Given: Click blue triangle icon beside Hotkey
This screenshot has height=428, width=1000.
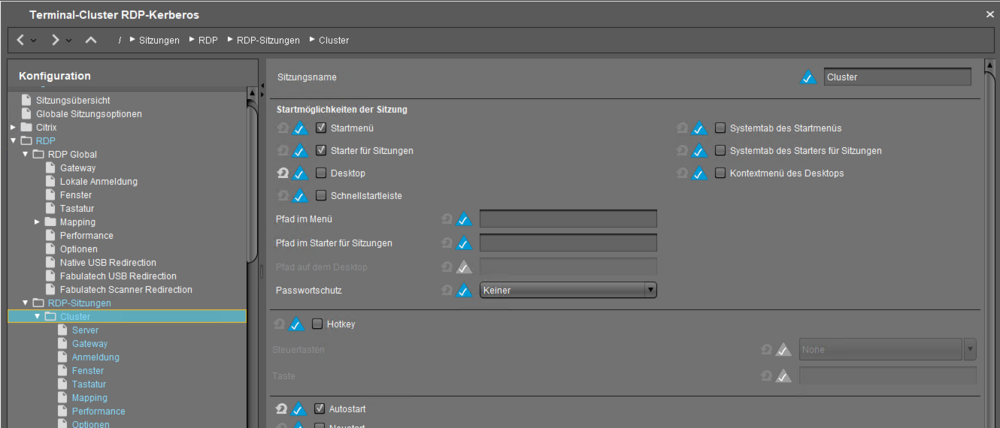Looking at the screenshot, I should tap(298, 325).
